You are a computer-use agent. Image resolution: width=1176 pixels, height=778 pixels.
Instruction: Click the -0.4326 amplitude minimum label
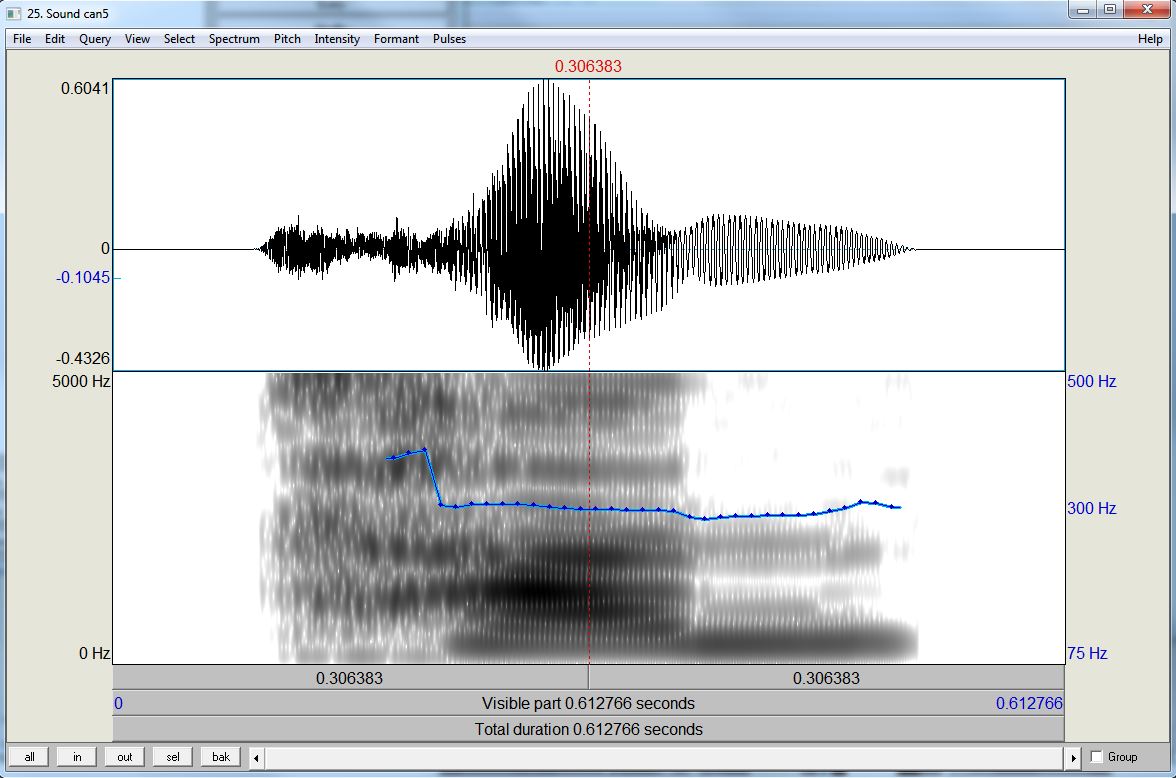[82, 359]
